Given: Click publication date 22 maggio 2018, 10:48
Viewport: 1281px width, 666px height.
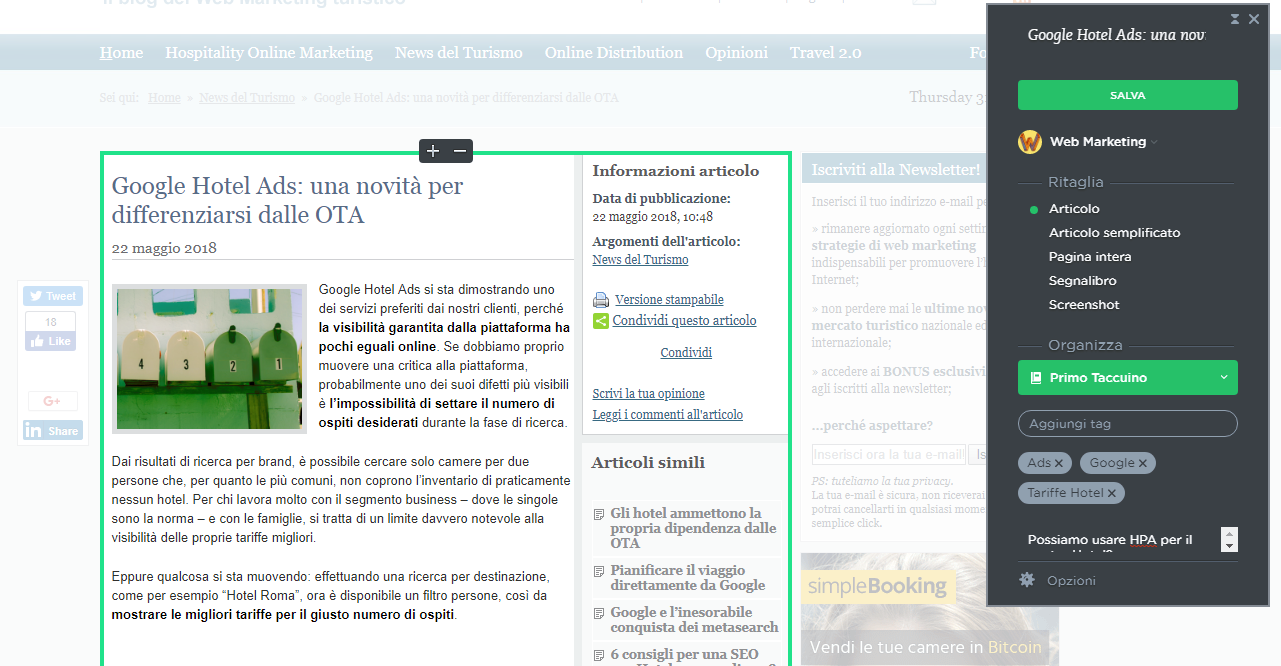Looking at the screenshot, I should 652,217.
